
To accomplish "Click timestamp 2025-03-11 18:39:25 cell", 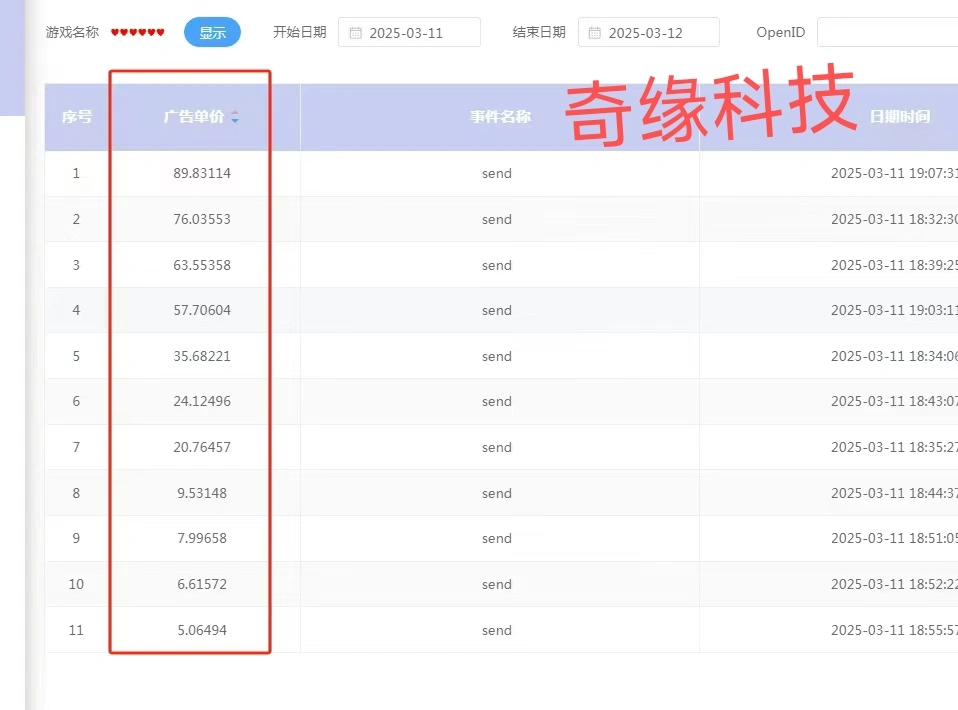I will point(894,265).
